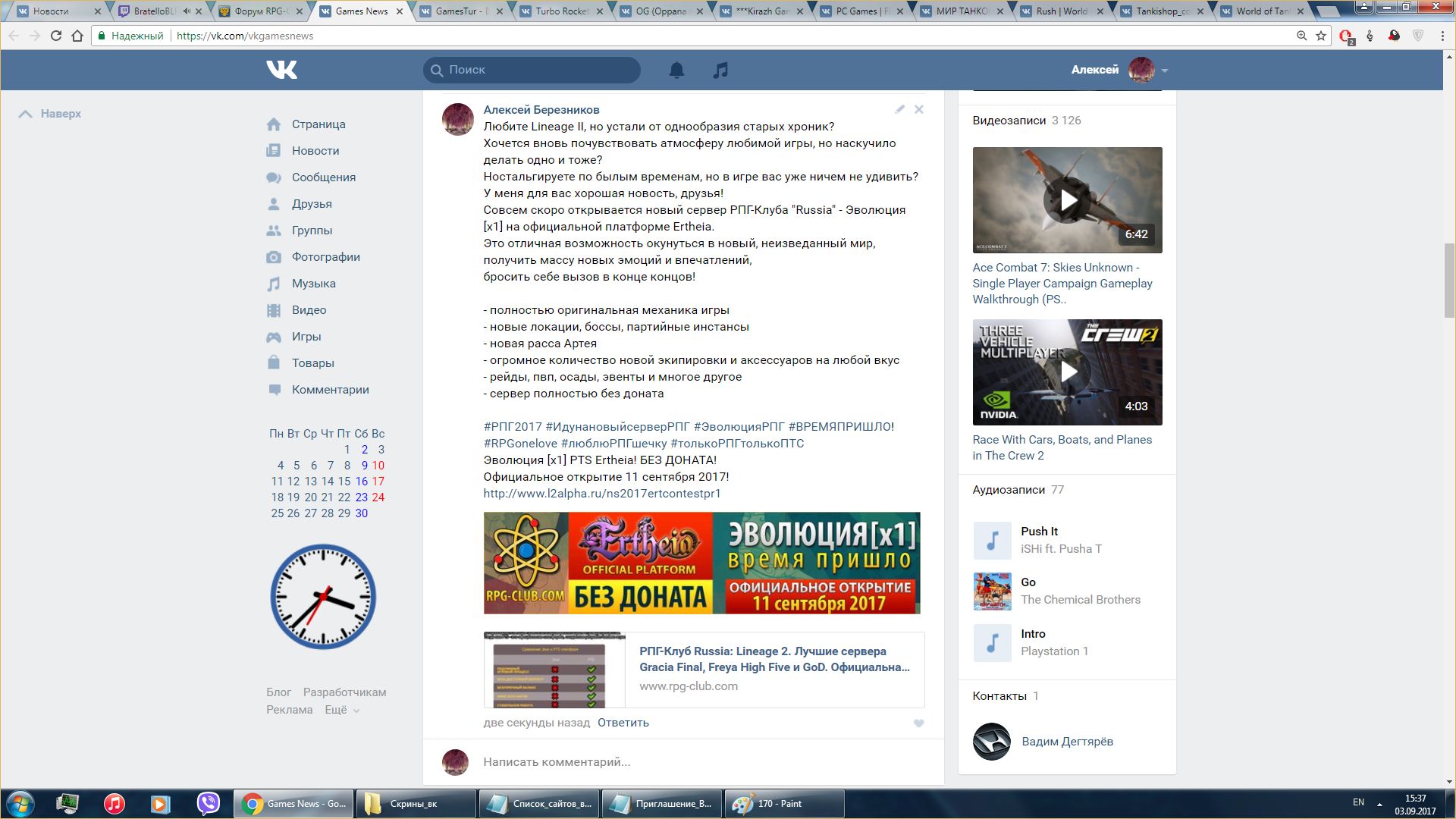Switch to the 170 - Paint taskbar window
Screen dimensions: 1456x819
click(785, 804)
